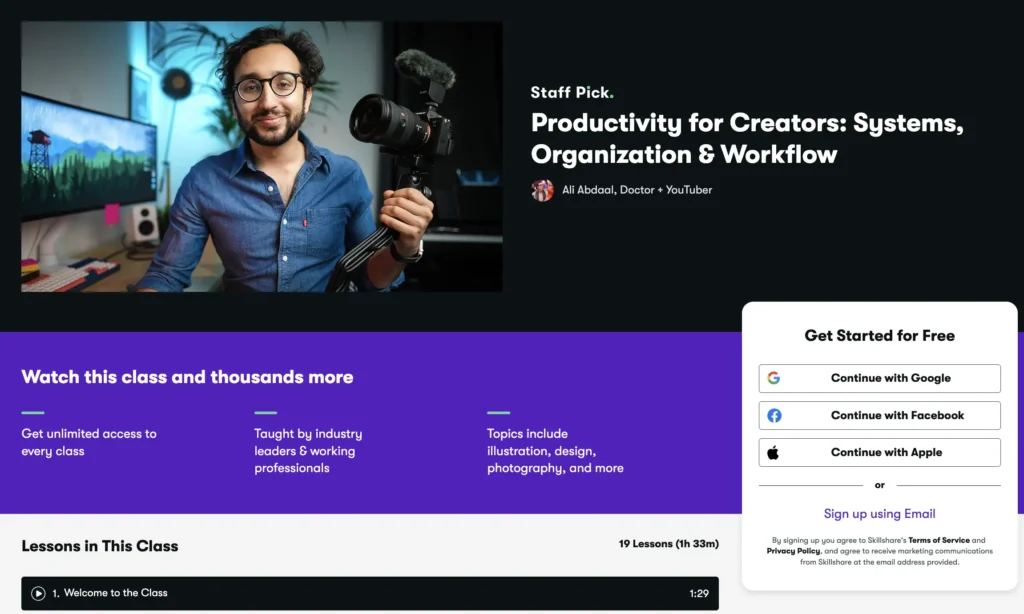This screenshot has width=1024, height=614.
Task: Click the Lessons in This Class heading
Action: coord(100,546)
